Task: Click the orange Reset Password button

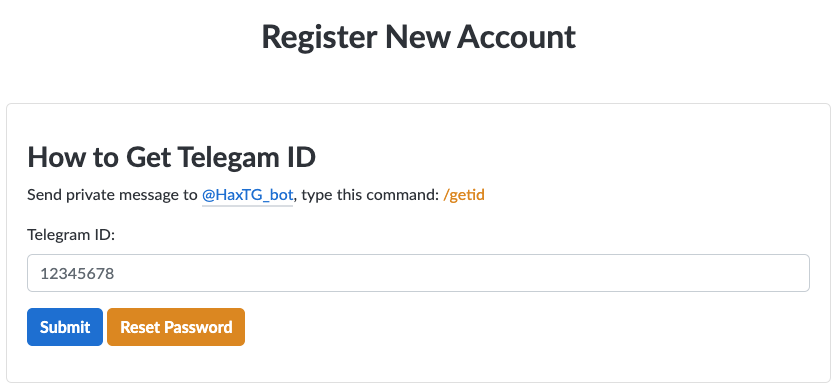Action: 176,327
